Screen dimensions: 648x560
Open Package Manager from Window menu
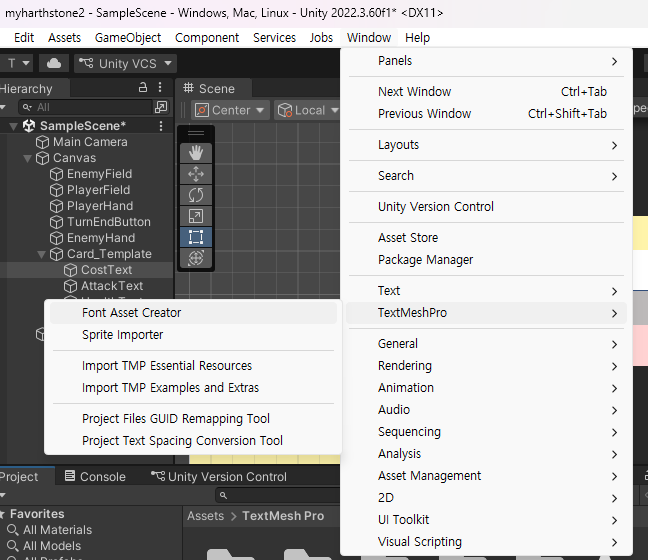coord(486,260)
